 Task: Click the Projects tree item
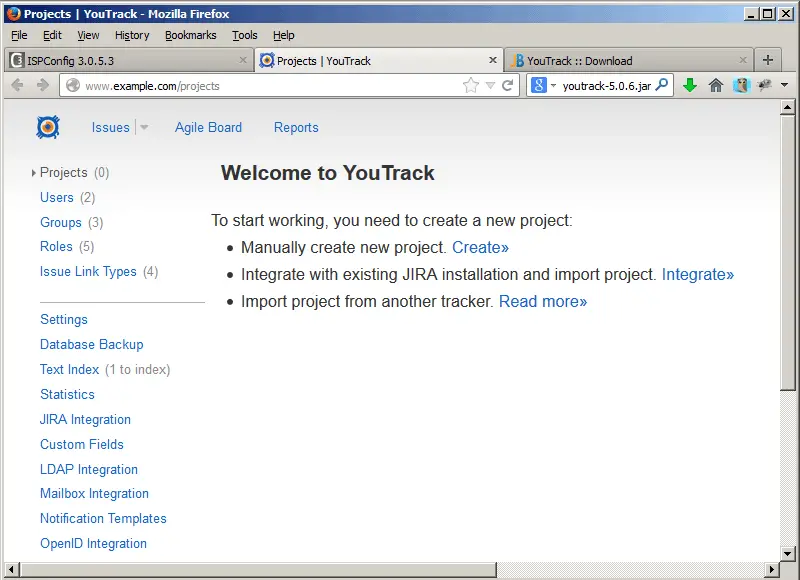tap(64, 172)
